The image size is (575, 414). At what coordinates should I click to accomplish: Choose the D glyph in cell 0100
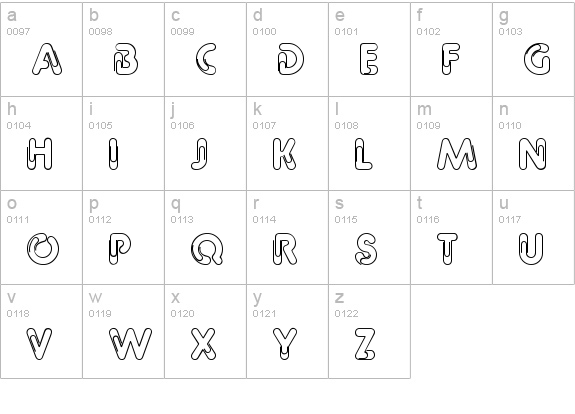tap(291, 59)
